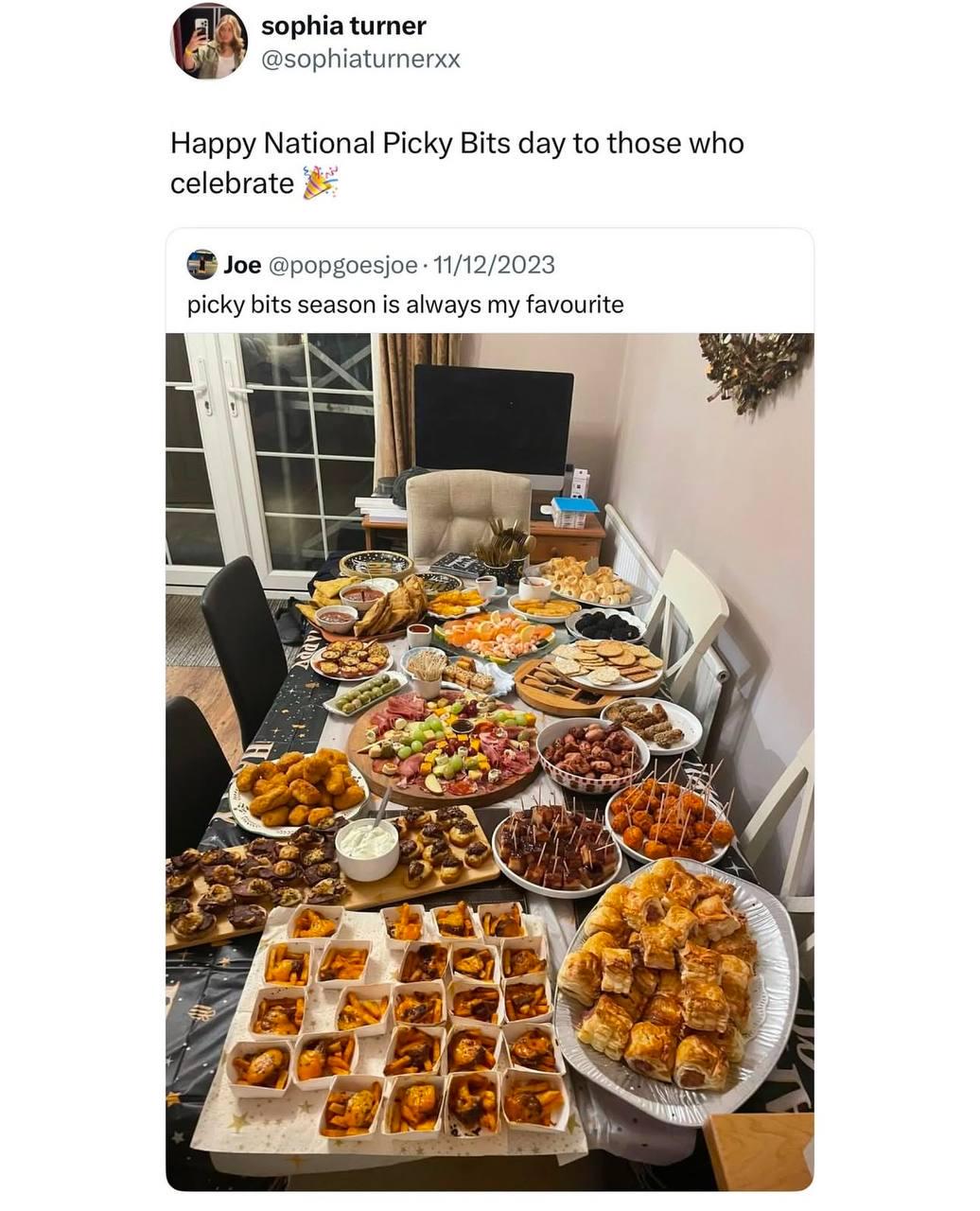Click the wreath decoration on the wall
Screen dimensions: 980x1211
click(755, 368)
